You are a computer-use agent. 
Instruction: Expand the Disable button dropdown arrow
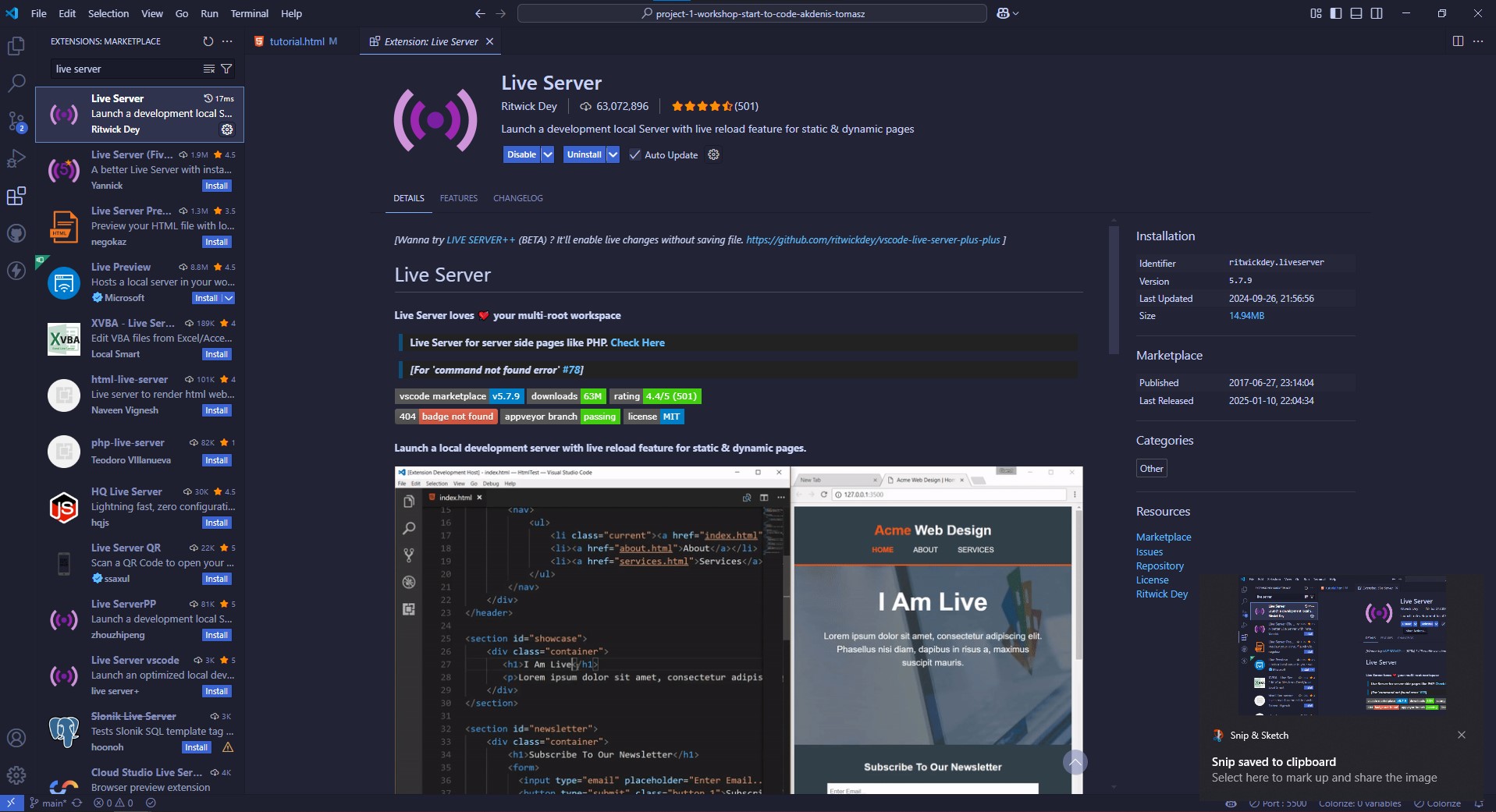pos(548,154)
